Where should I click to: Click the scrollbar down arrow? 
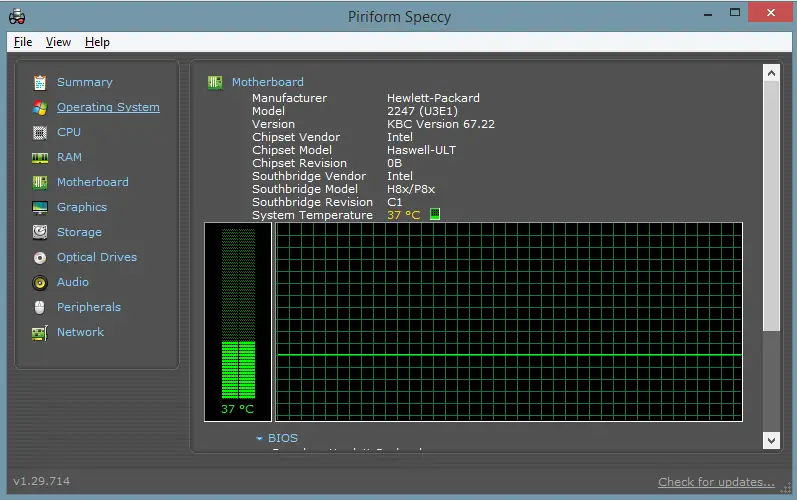pyautogui.click(x=771, y=441)
